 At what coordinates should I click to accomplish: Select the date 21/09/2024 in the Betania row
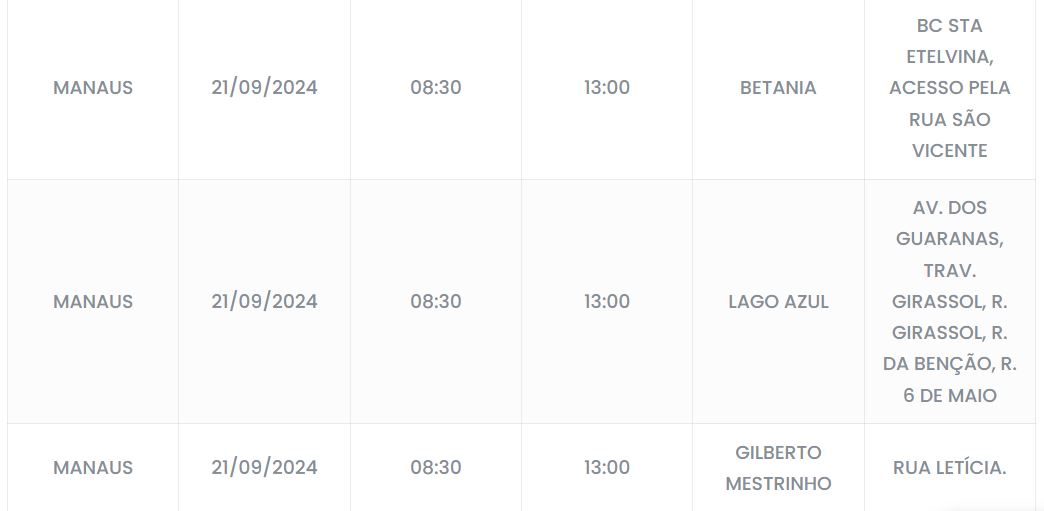click(x=264, y=88)
